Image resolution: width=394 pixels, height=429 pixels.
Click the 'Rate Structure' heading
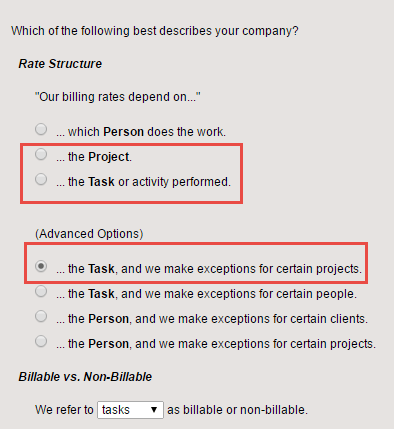(x=60, y=64)
